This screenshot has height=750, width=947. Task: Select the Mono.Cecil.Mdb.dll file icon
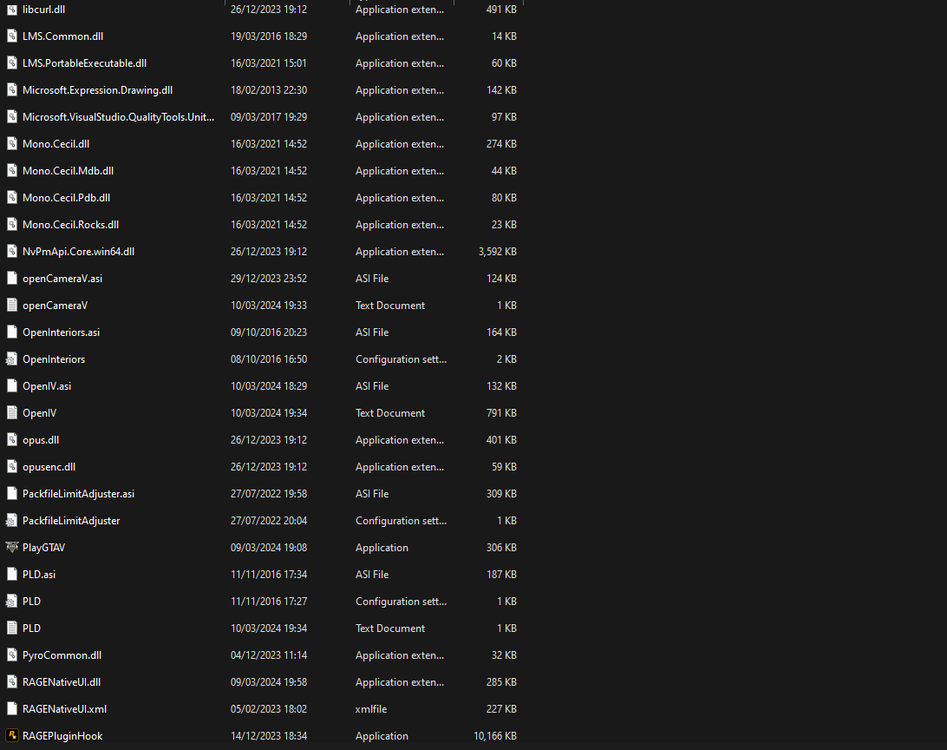click(x=11, y=170)
